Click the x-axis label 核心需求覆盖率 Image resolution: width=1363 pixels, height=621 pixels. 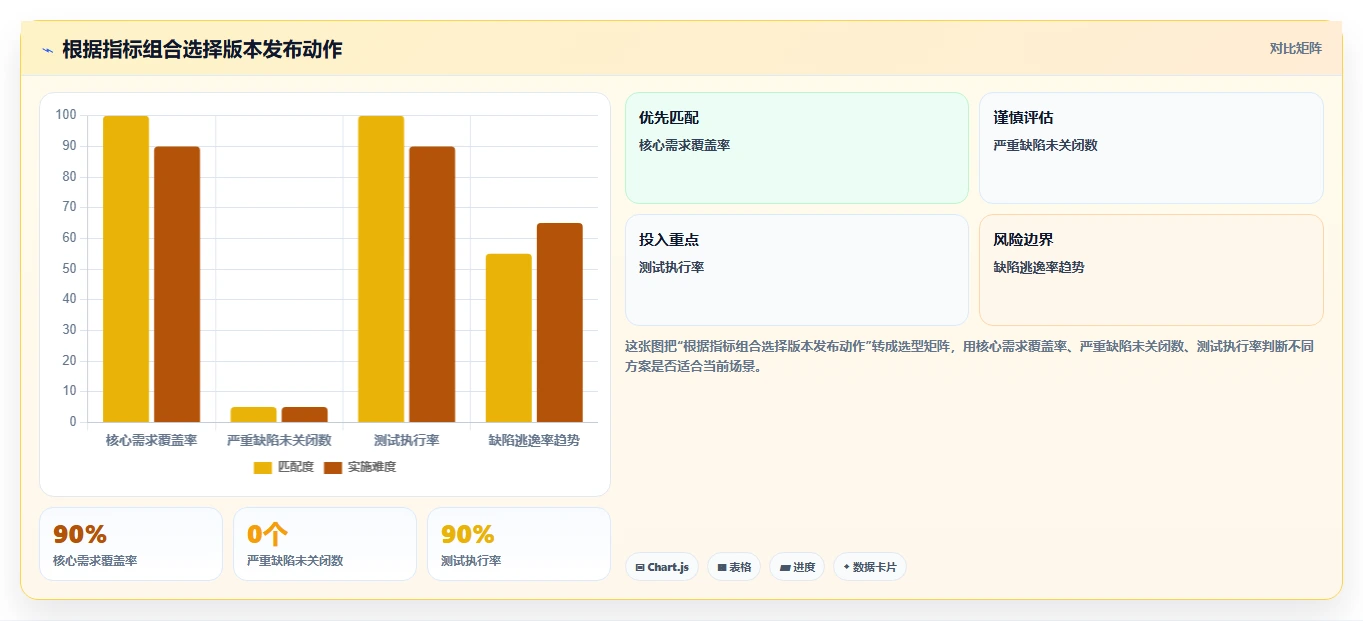(152, 440)
